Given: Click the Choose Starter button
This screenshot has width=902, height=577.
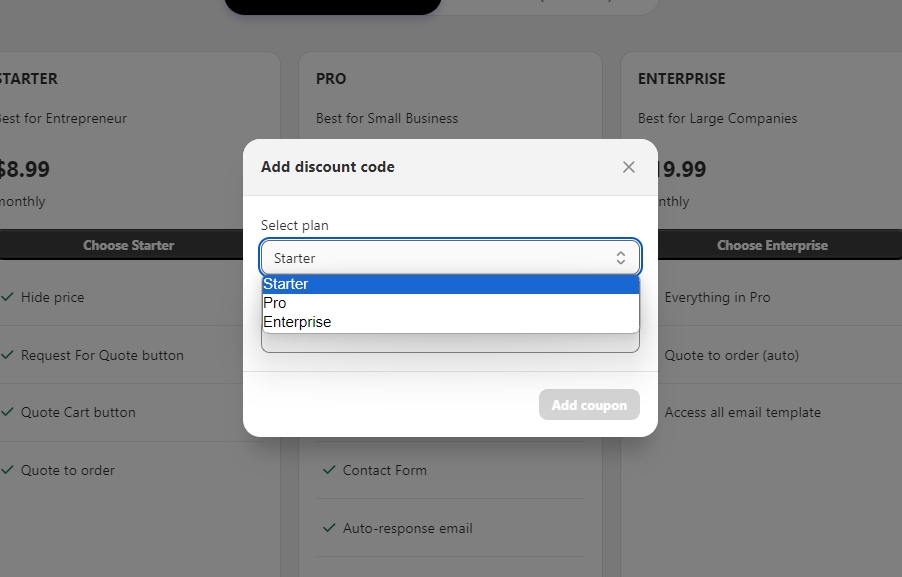Looking at the screenshot, I should coord(130,245).
